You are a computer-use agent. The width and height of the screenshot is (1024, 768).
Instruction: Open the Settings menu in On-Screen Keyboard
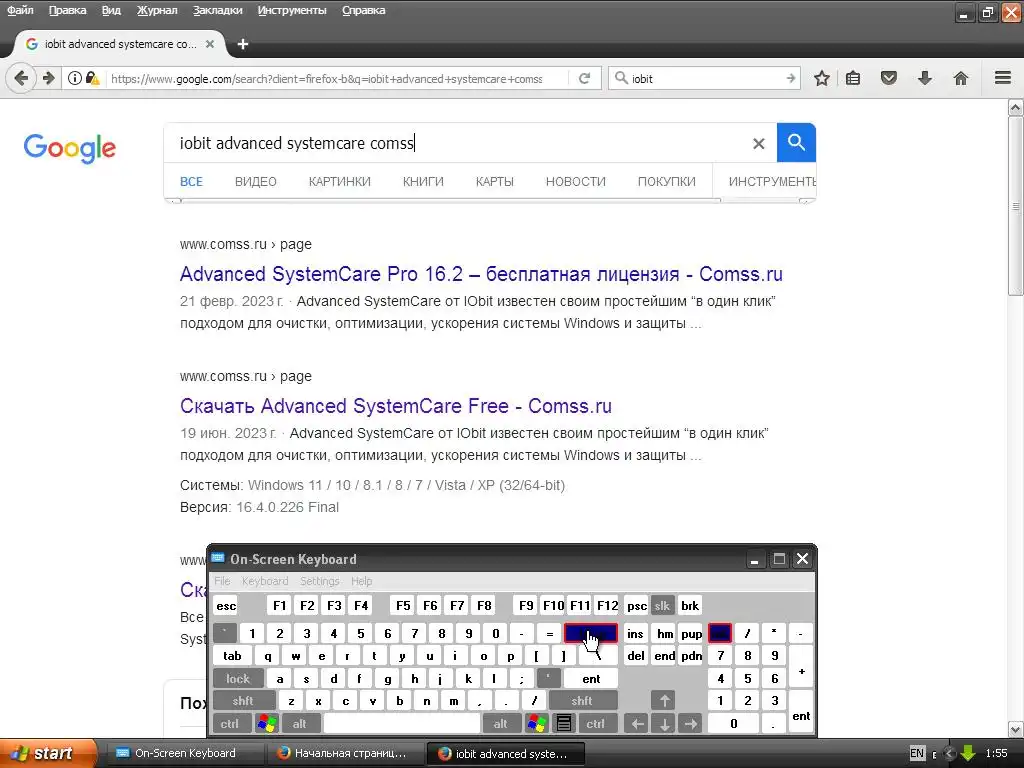(319, 581)
